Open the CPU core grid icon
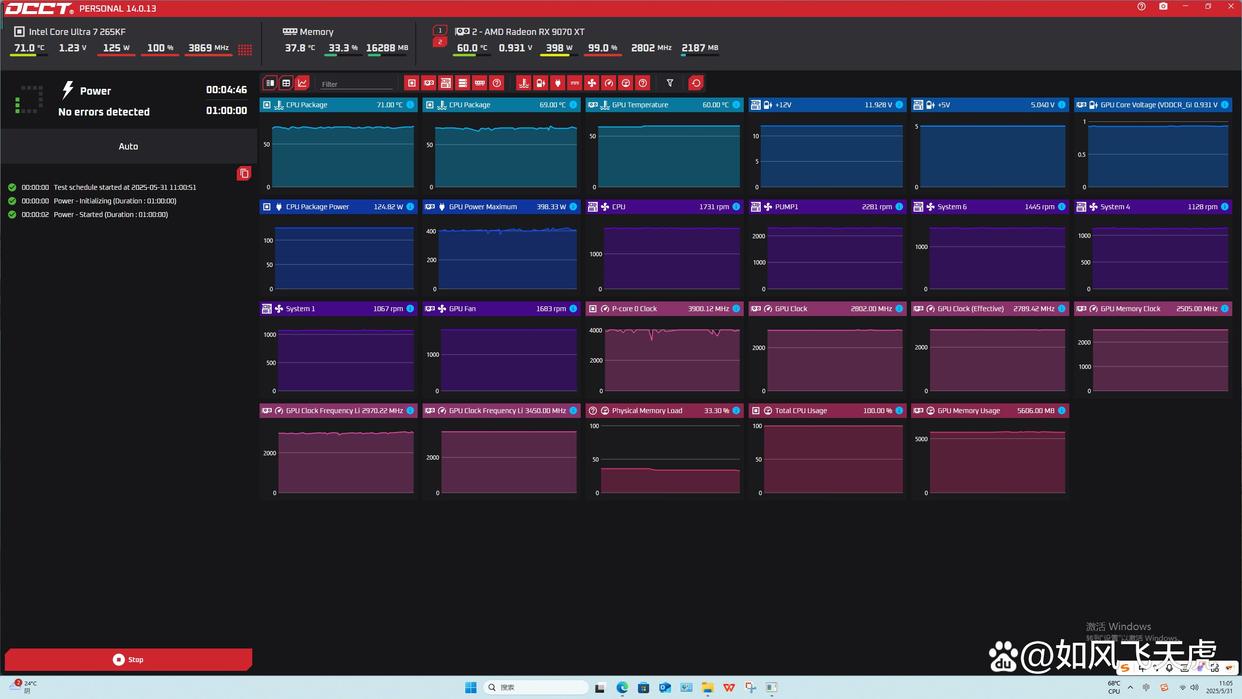 [245, 49]
